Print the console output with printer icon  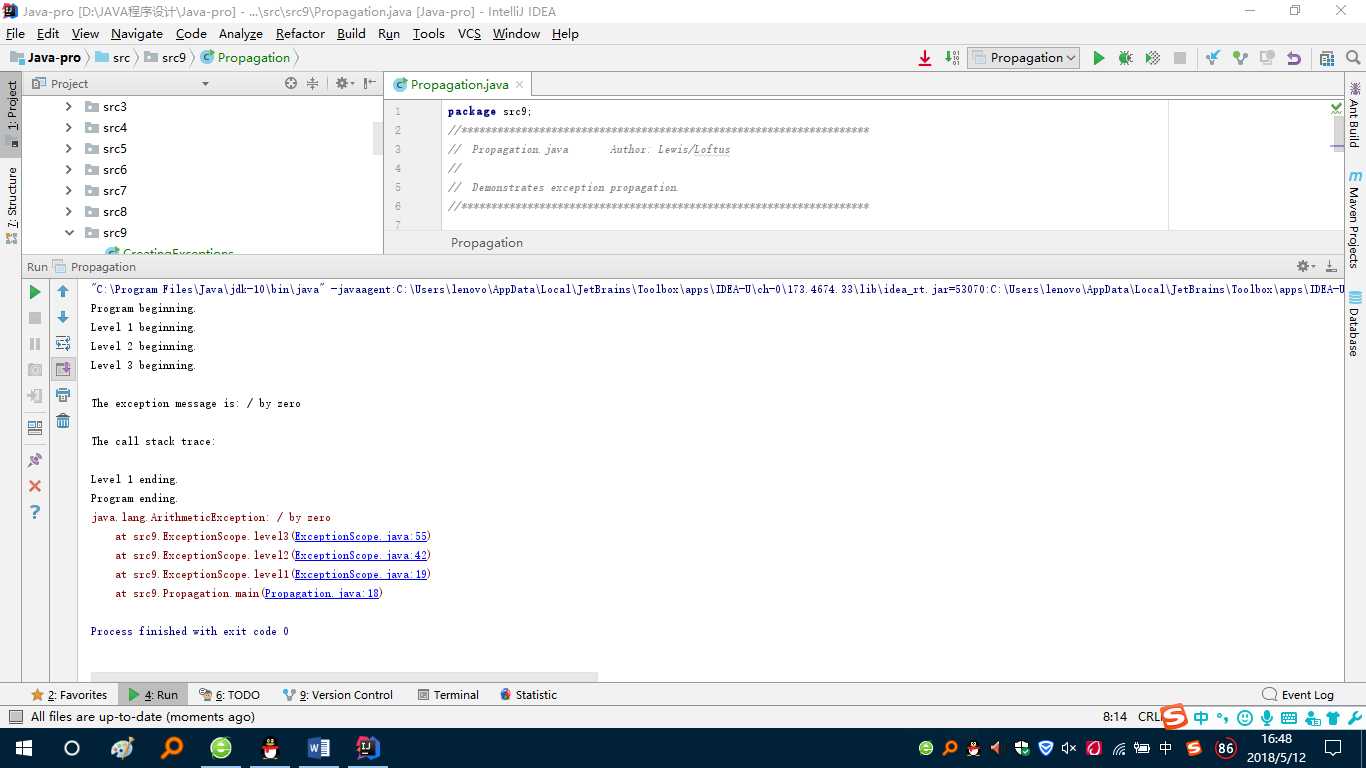coord(63,395)
